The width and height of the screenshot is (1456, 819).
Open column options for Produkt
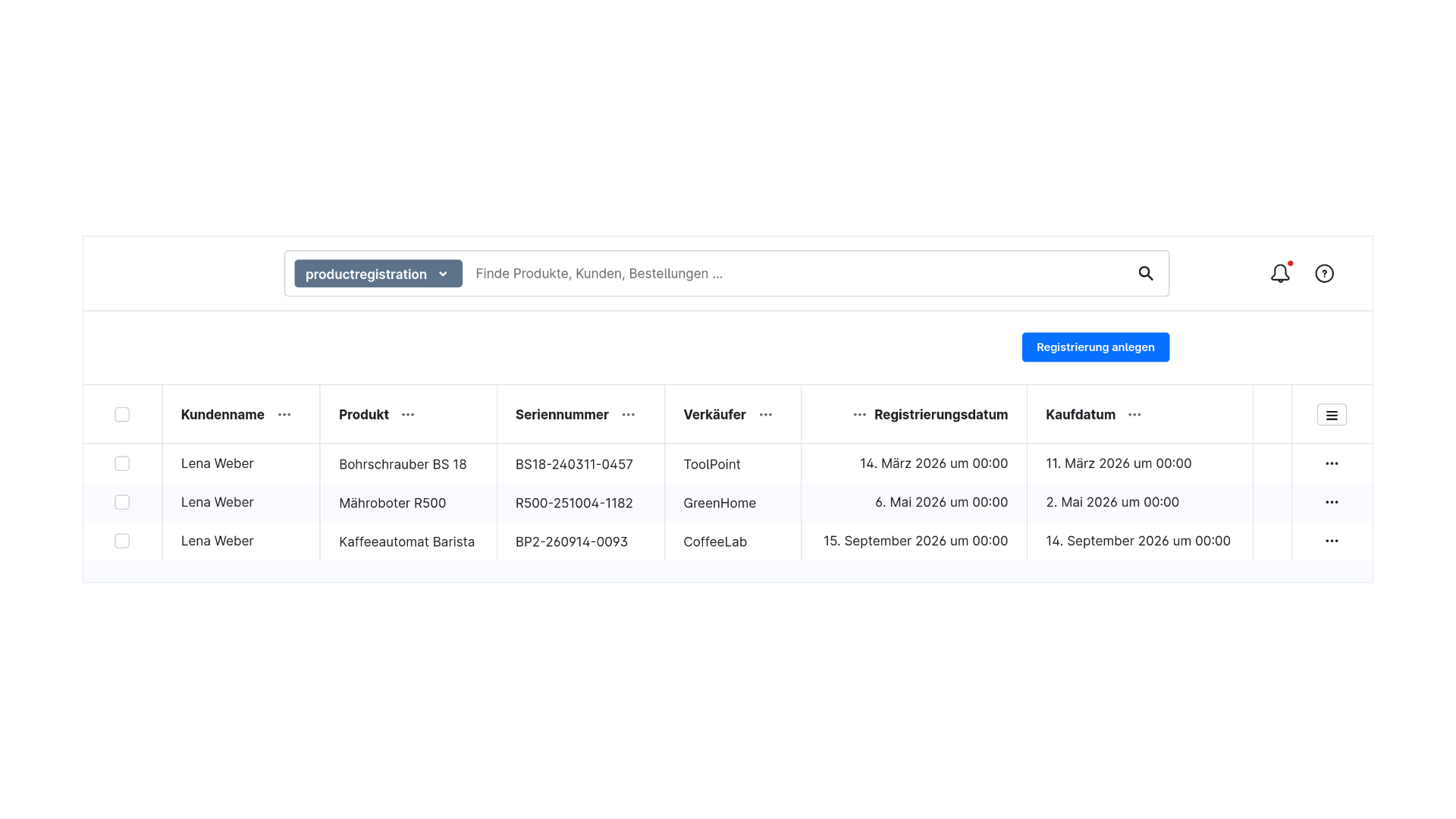(408, 415)
